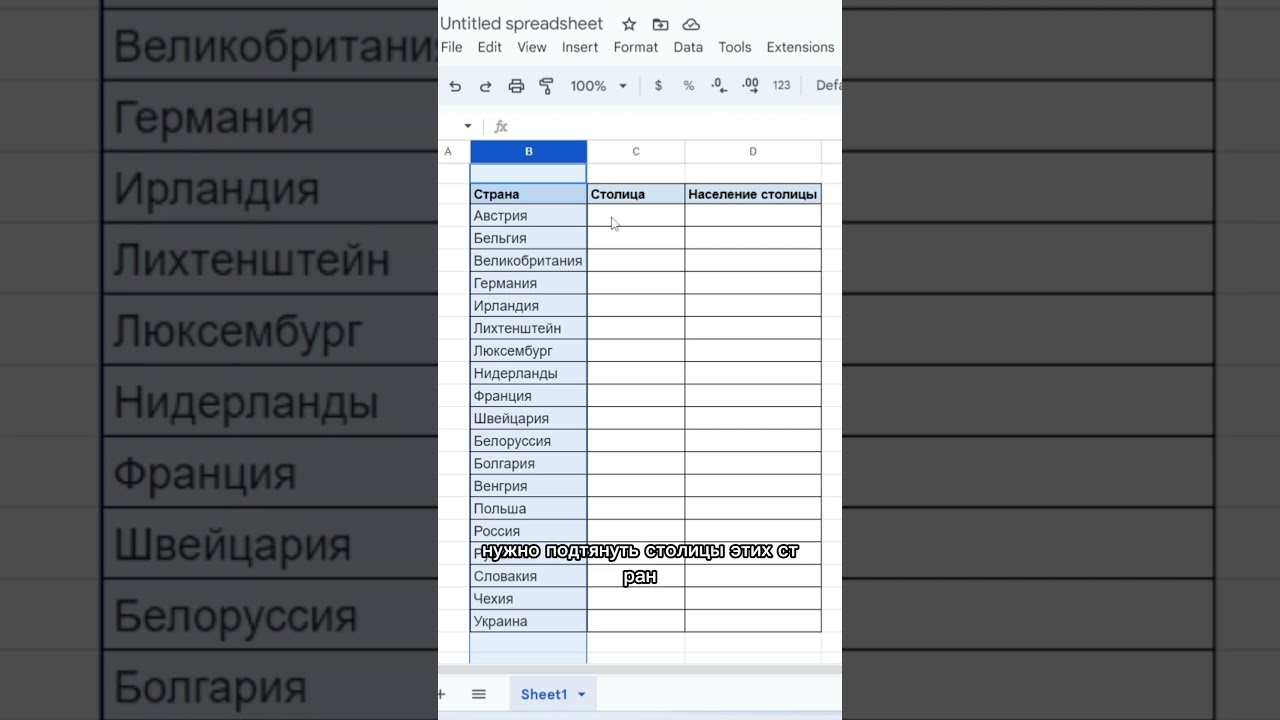Select the Франция cell

point(528,396)
